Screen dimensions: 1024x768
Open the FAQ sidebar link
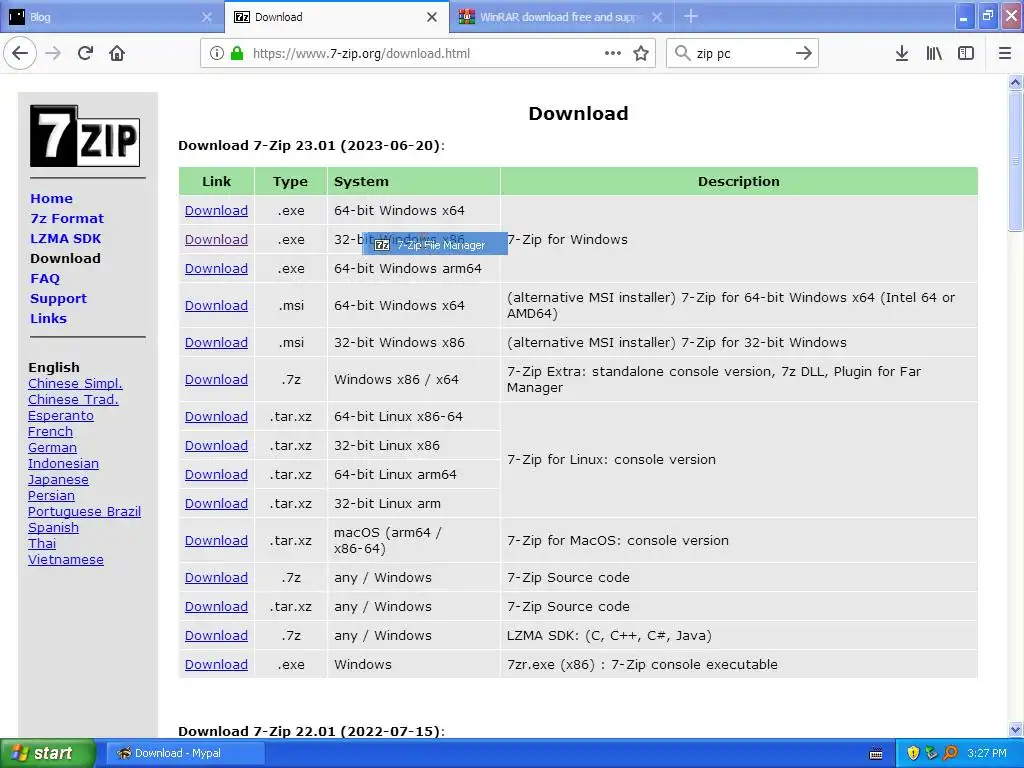(x=45, y=279)
